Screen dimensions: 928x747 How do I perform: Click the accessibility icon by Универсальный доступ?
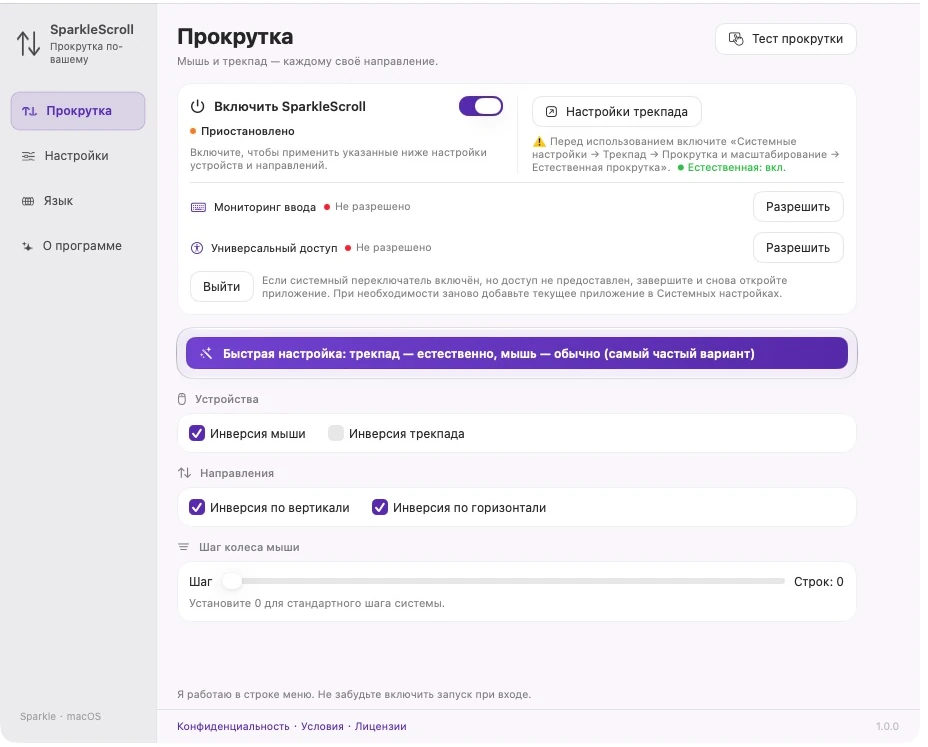pyautogui.click(x=197, y=249)
